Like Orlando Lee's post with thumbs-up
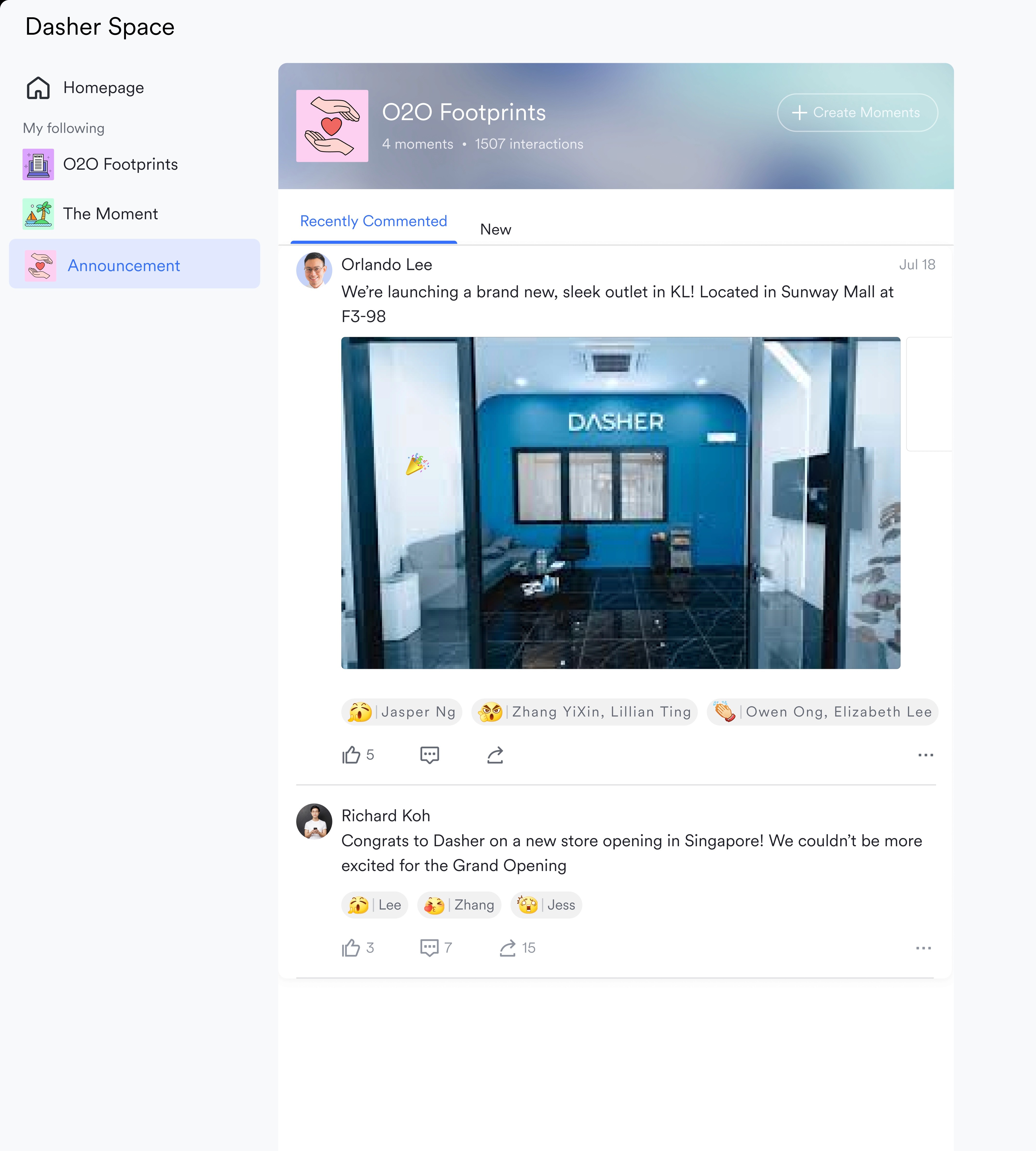 tap(351, 755)
